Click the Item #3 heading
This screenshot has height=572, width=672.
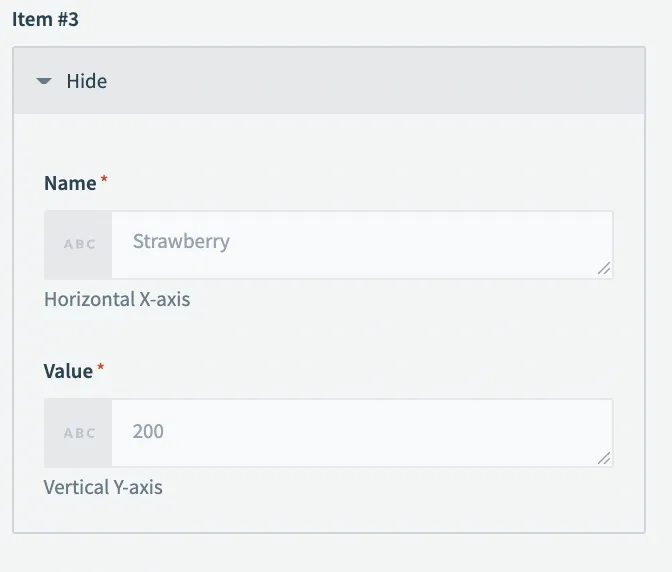[x=45, y=19]
